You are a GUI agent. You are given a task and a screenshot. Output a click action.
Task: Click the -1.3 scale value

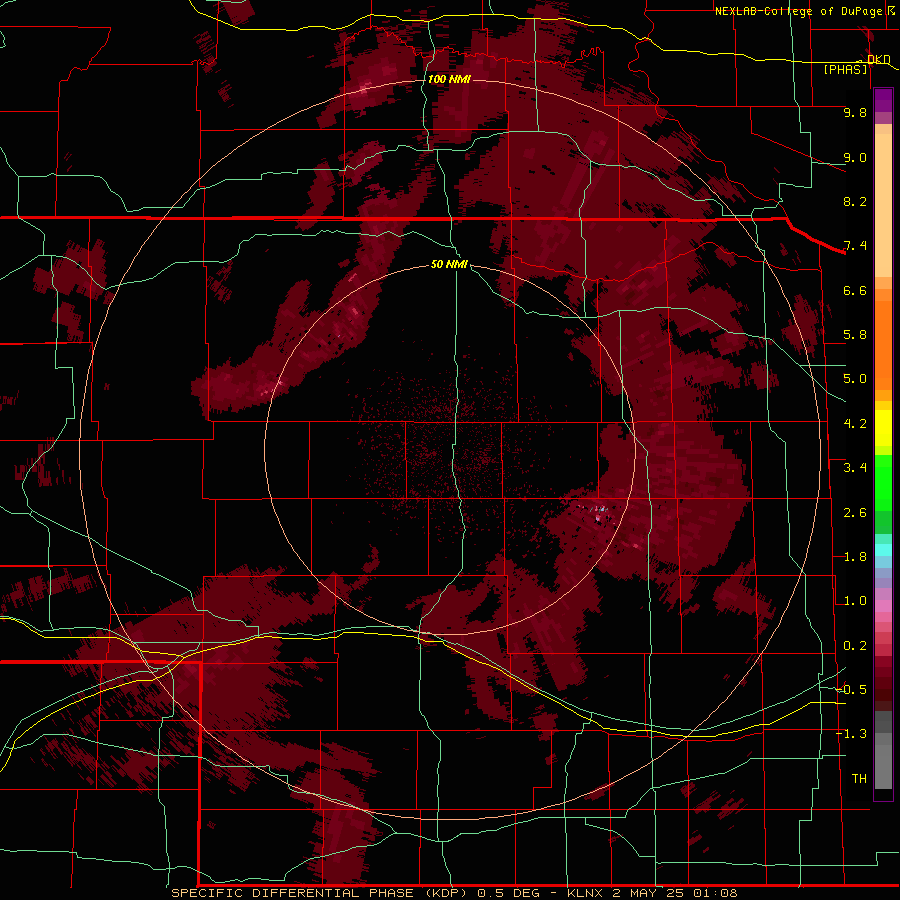(852, 734)
